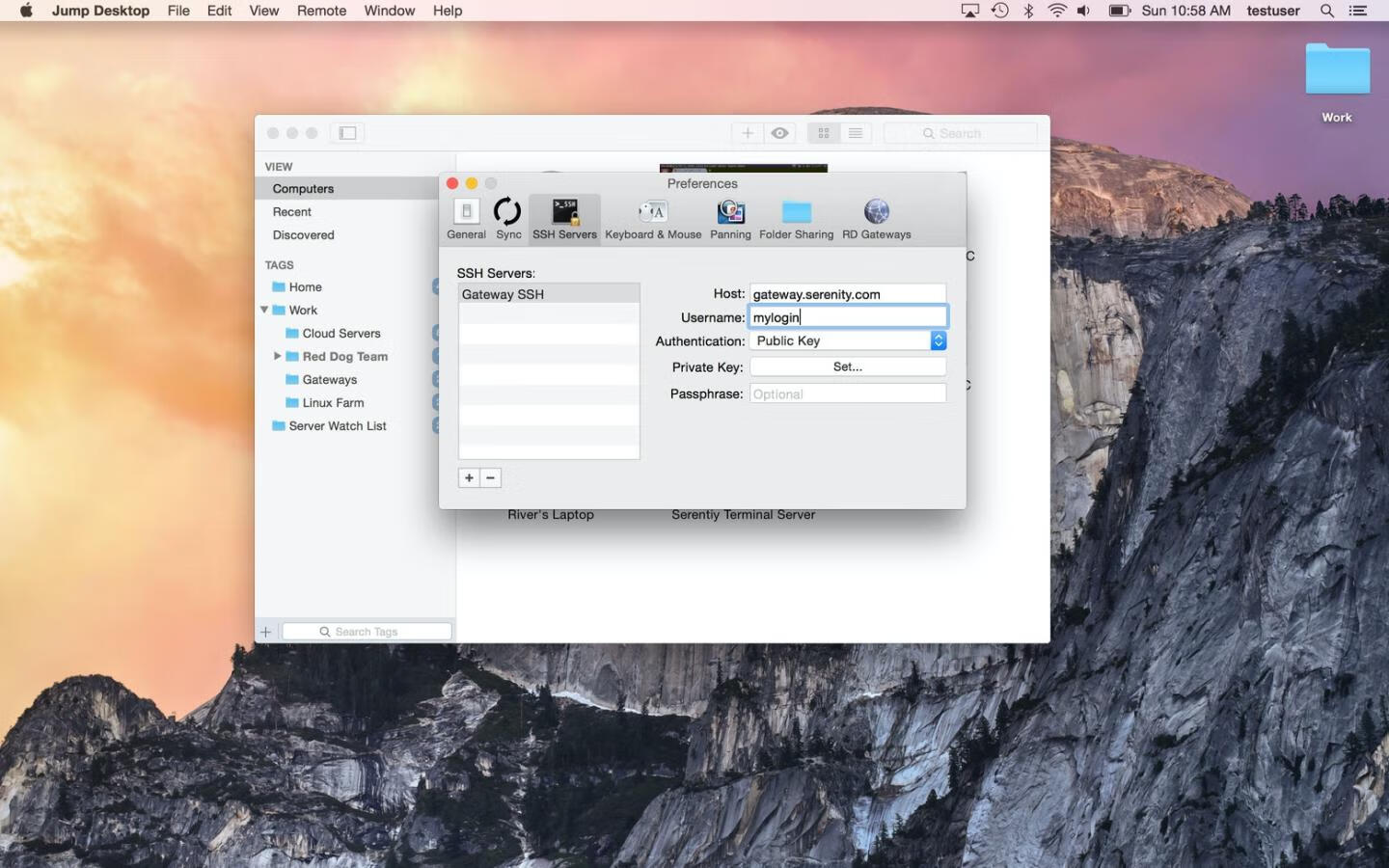Open Folder Sharing preferences
Viewport: 1389px width, 868px height.
pos(796,218)
